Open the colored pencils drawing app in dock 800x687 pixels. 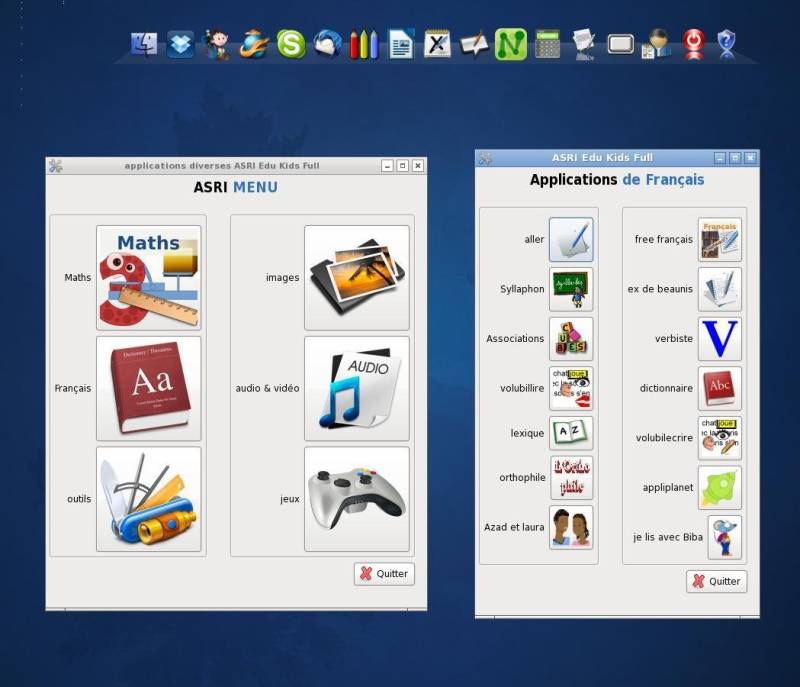(x=364, y=44)
